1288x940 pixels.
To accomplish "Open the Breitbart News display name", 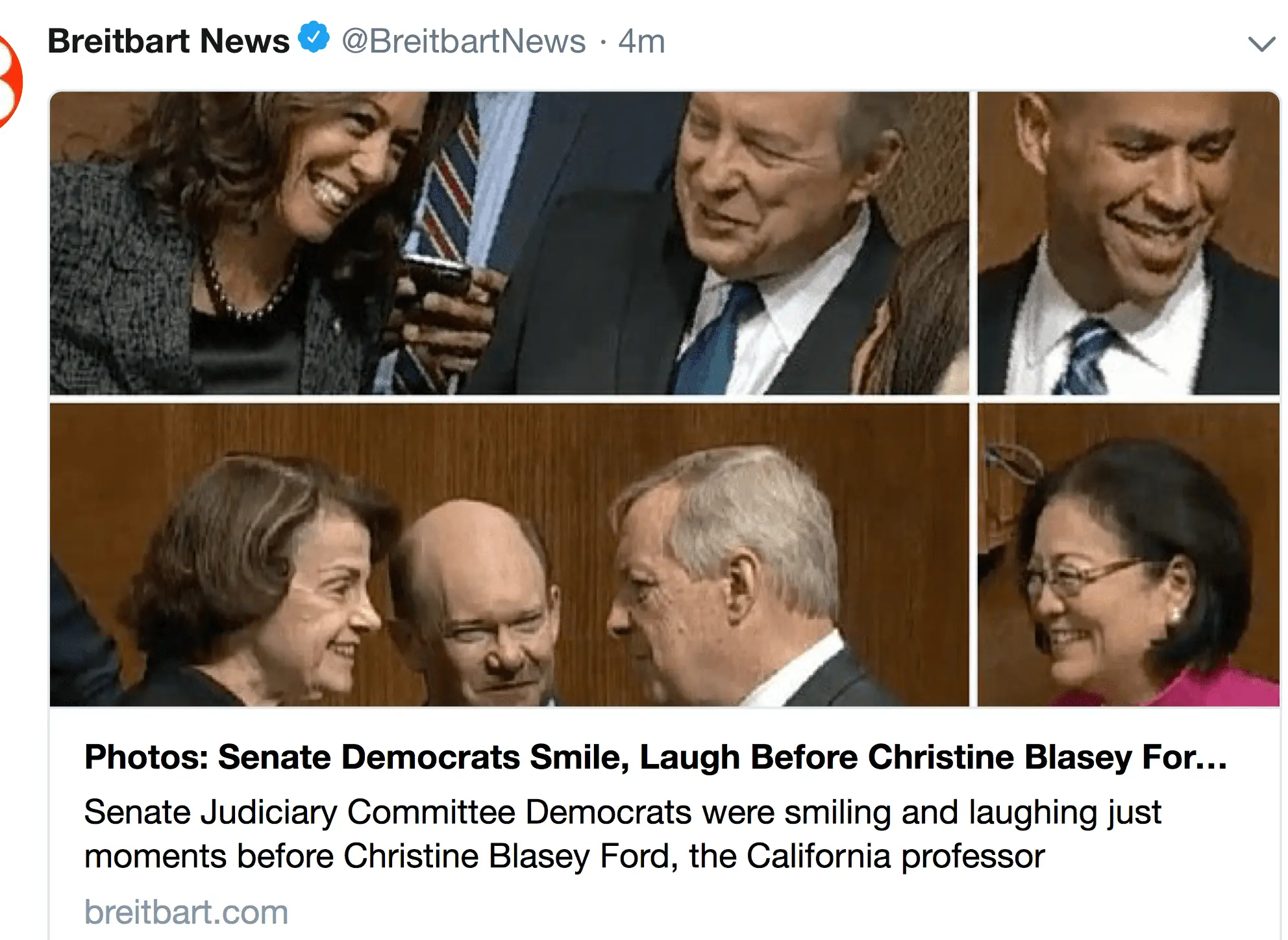I will tap(169, 42).
